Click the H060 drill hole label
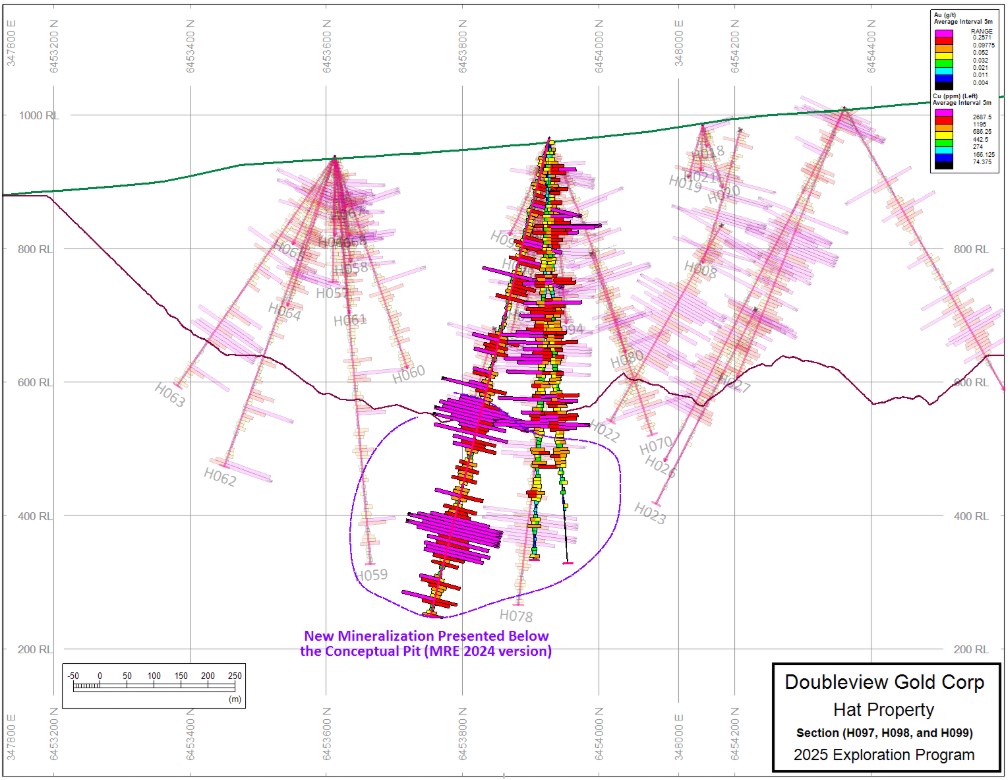Screen dimensions: 1008x780 [x=408, y=374]
